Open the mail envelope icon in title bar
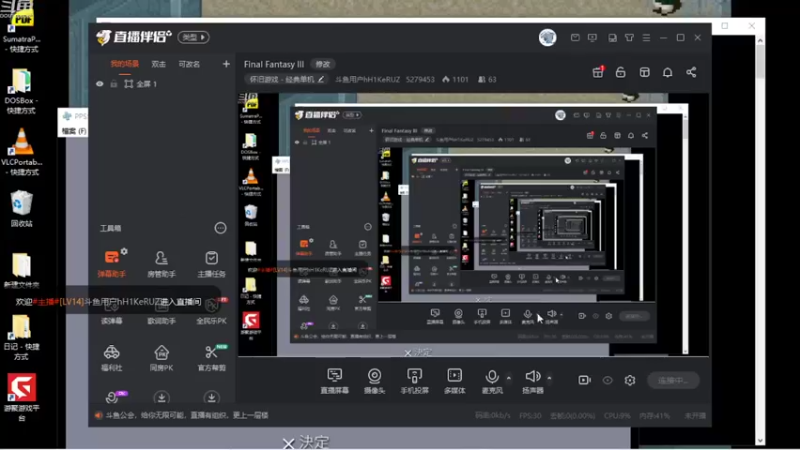 [x=575, y=38]
